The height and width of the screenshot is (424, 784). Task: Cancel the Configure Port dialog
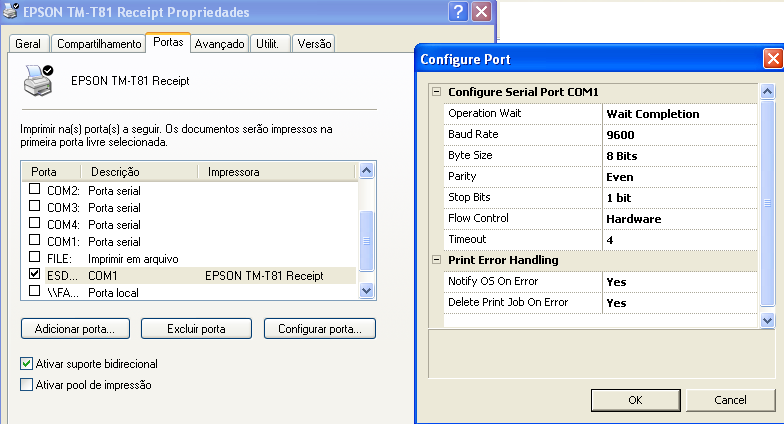pos(730,400)
